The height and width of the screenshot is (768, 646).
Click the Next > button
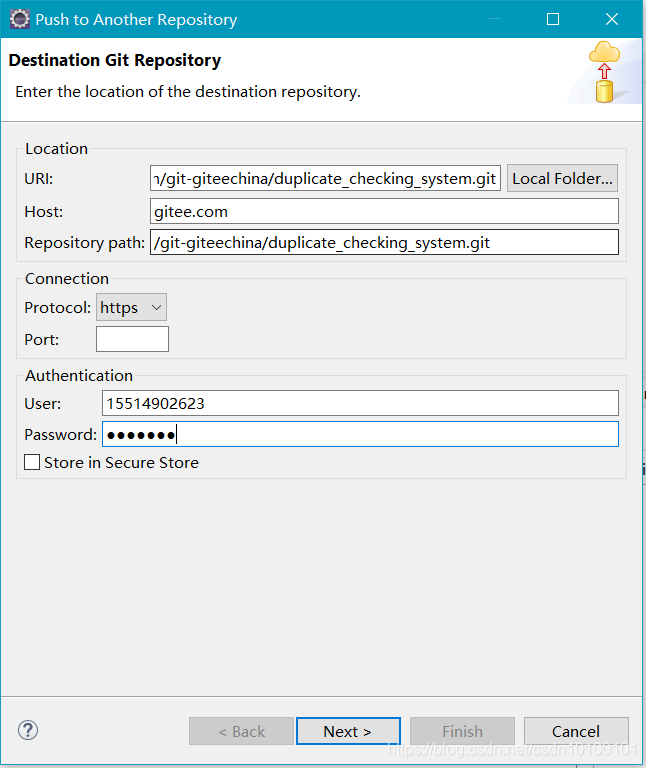tap(348, 731)
